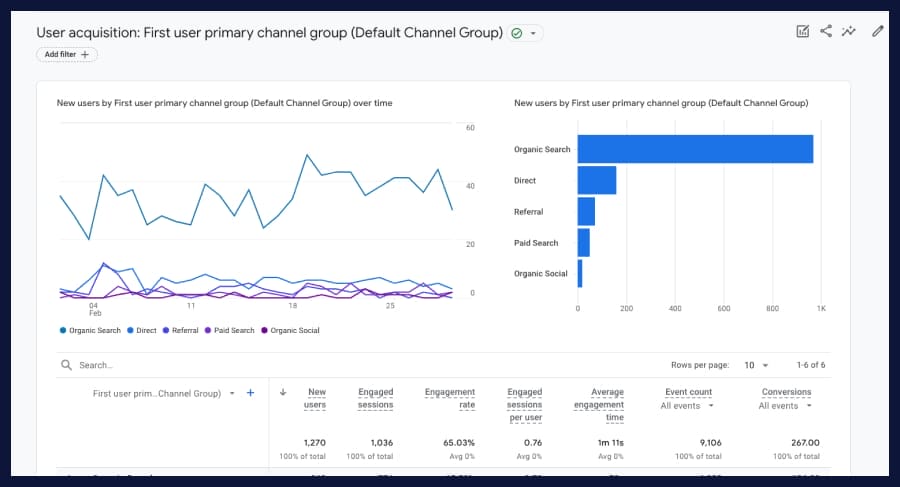Toggle Organic Search series in chart legend
This screenshot has width=900, height=487.
coord(91,330)
